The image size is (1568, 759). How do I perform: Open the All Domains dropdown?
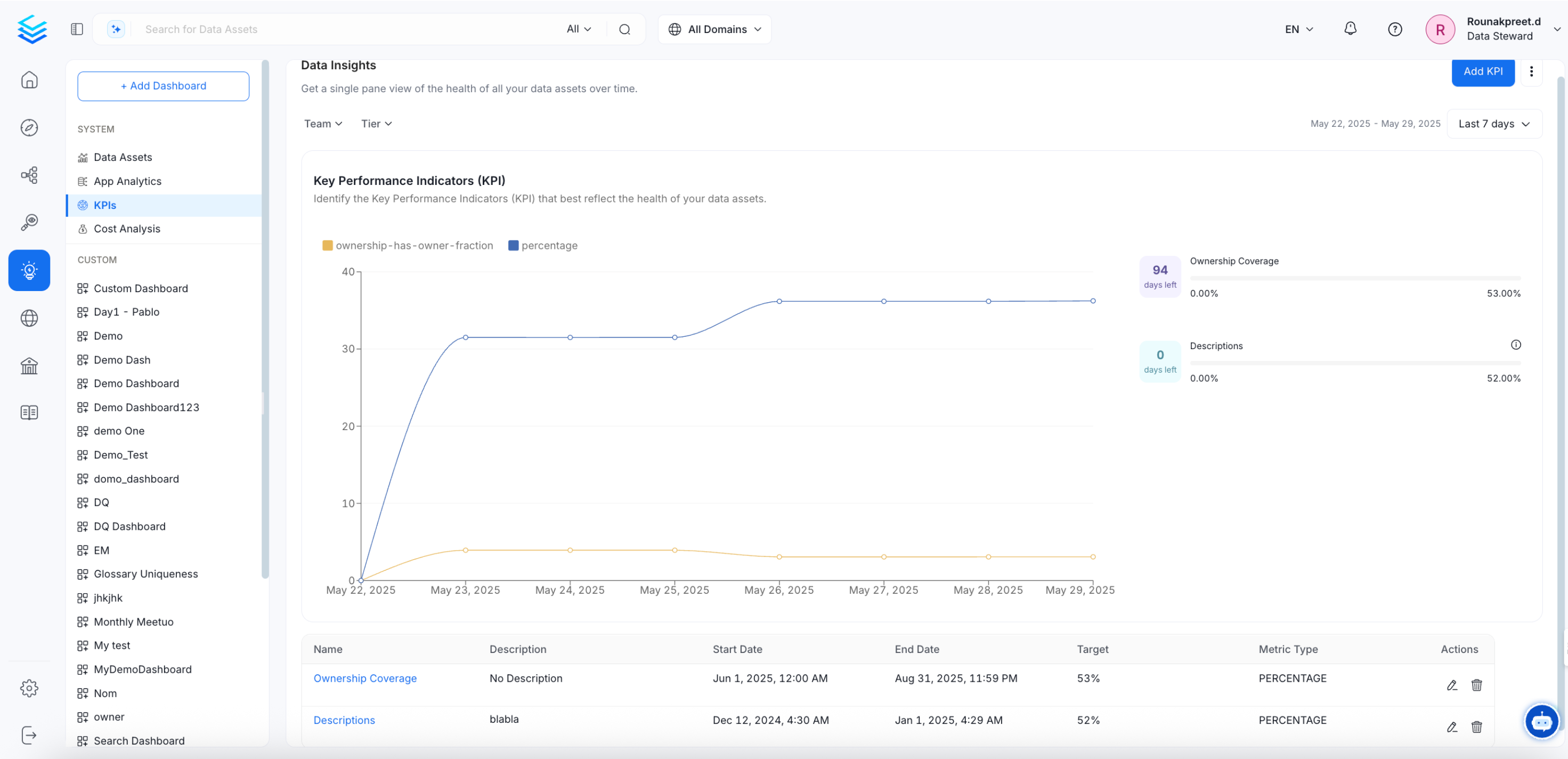pos(714,29)
